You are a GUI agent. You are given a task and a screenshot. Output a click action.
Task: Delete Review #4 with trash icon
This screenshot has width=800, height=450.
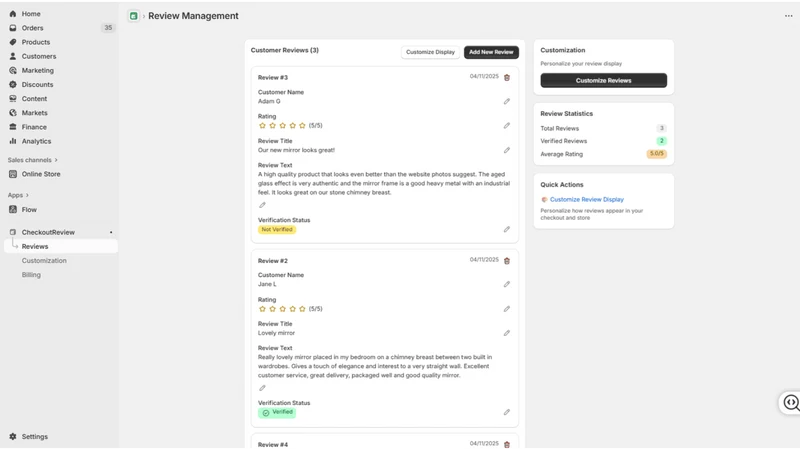tap(507, 445)
